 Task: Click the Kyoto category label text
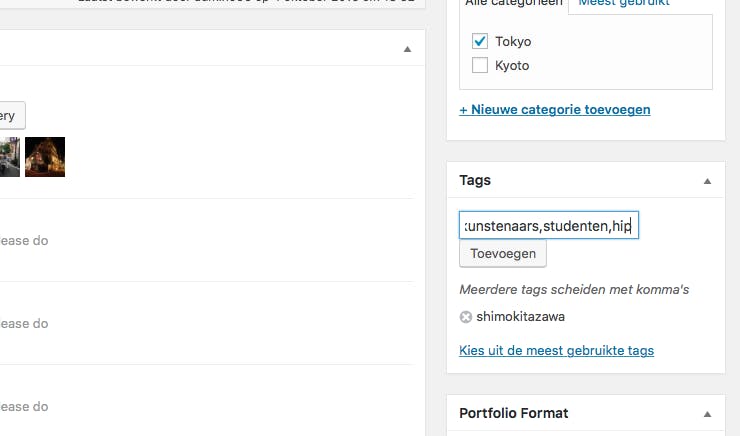(x=512, y=66)
